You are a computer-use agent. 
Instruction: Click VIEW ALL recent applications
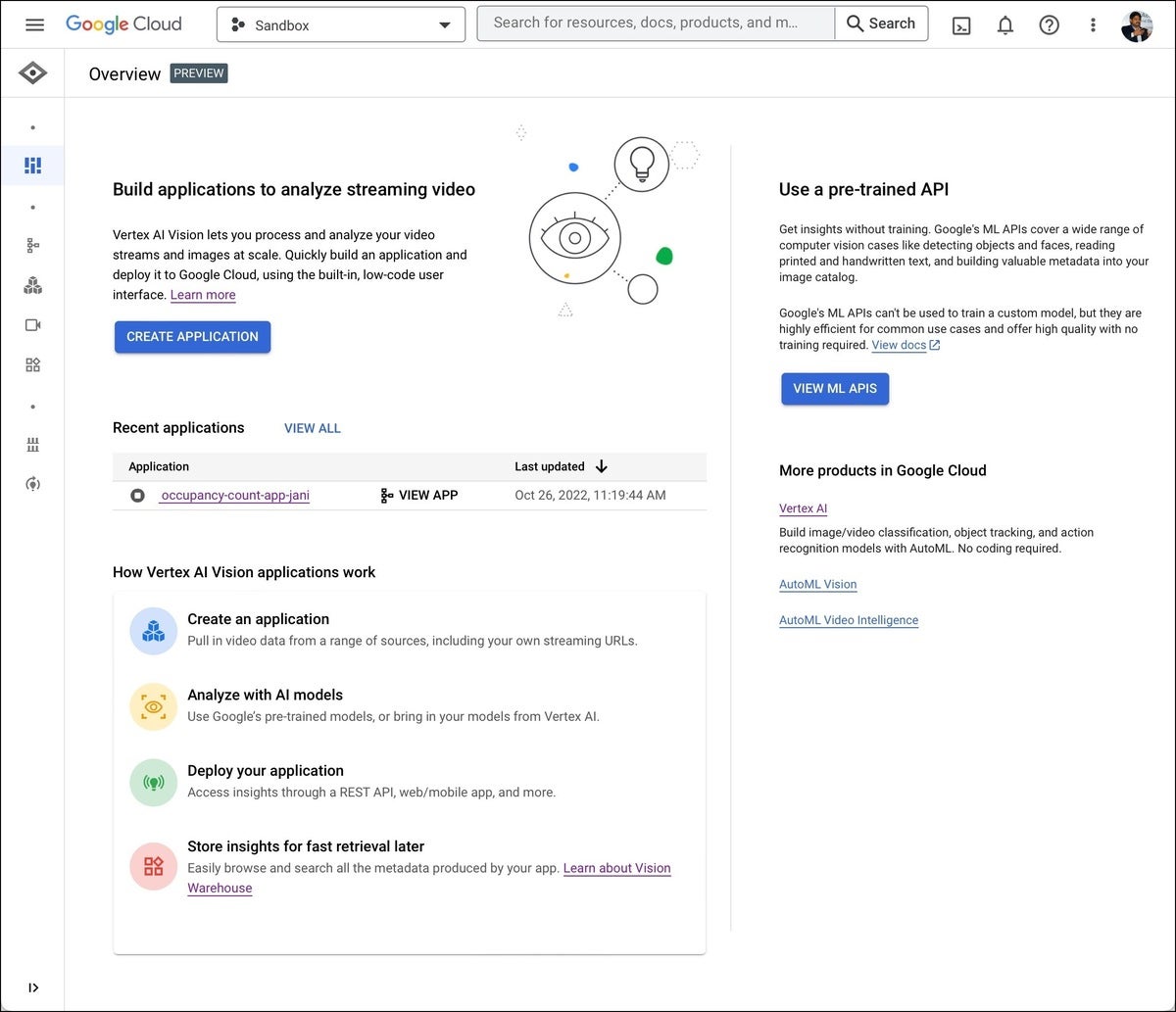313,428
